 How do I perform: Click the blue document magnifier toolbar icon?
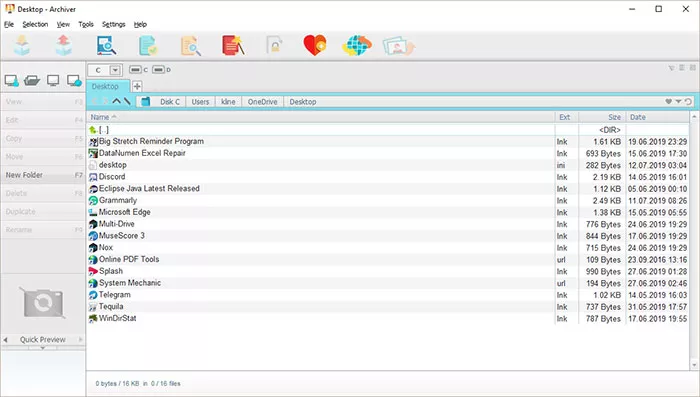[x=106, y=46]
